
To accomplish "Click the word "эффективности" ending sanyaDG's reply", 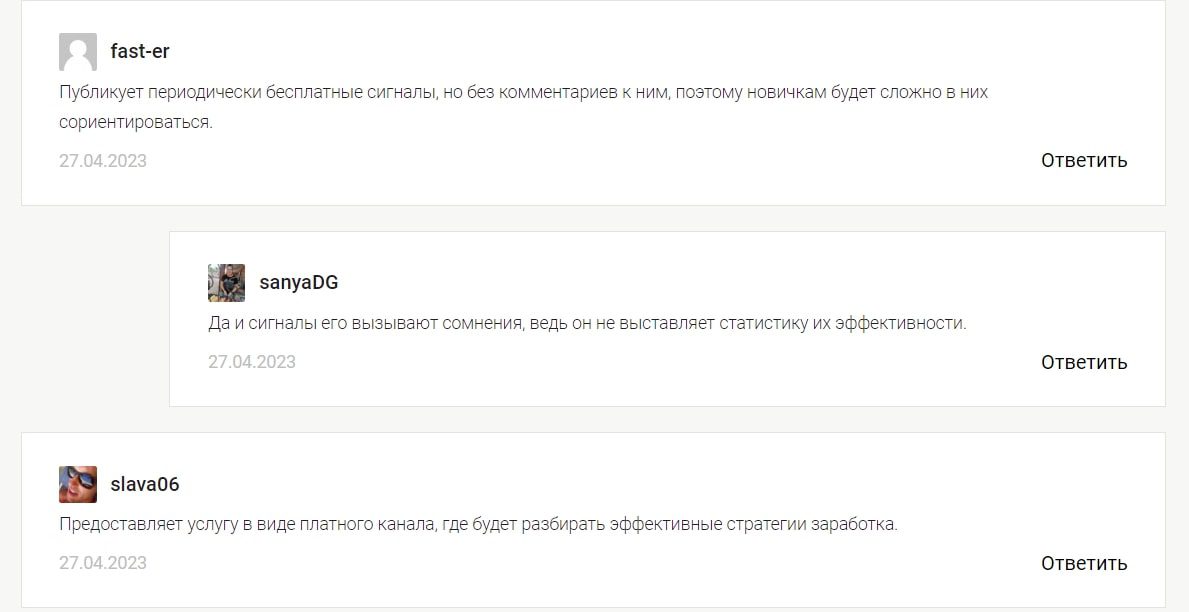I will pyautogui.click(x=901, y=324).
